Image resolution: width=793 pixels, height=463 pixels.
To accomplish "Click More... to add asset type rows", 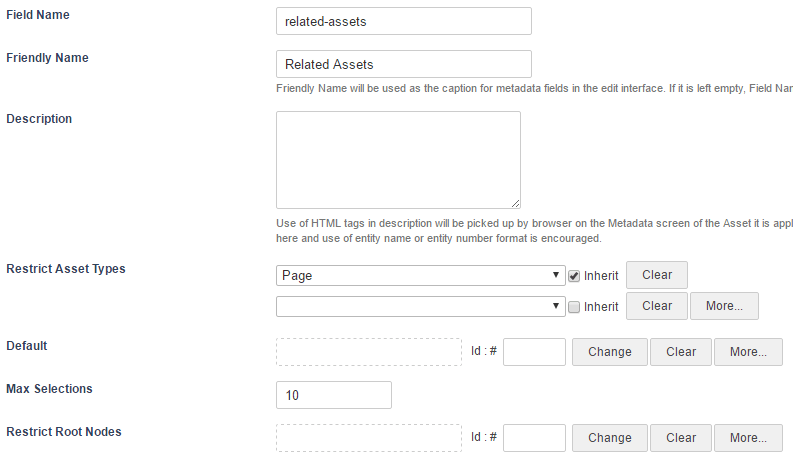I will coord(724,306).
